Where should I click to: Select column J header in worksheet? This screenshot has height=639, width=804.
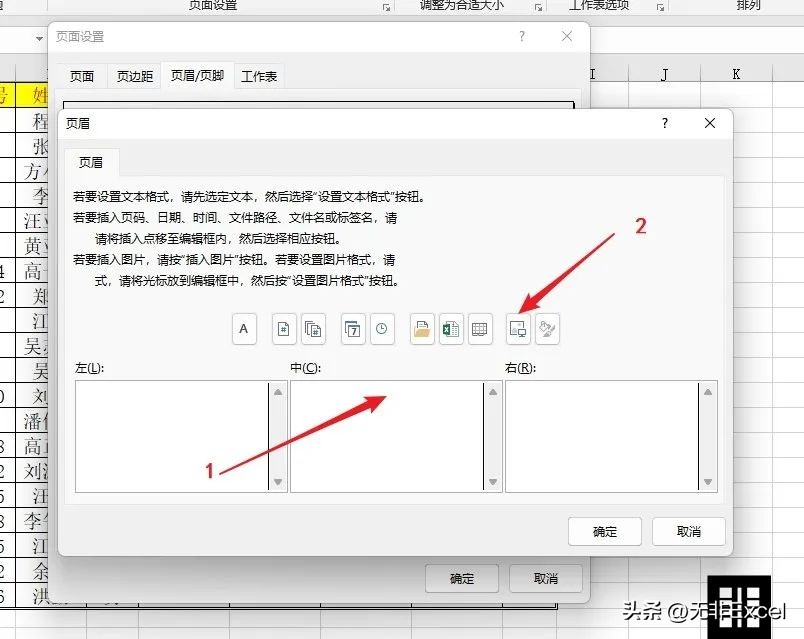[664, 74]
